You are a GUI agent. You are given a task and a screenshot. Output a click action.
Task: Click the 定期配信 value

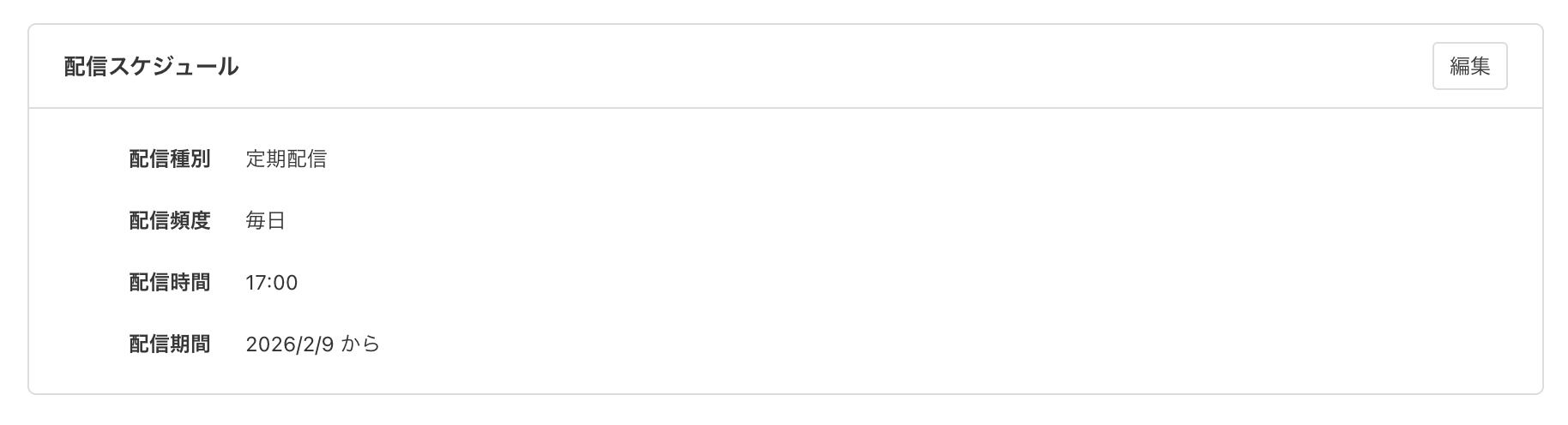pyautogui.click(x=286, y=159)
